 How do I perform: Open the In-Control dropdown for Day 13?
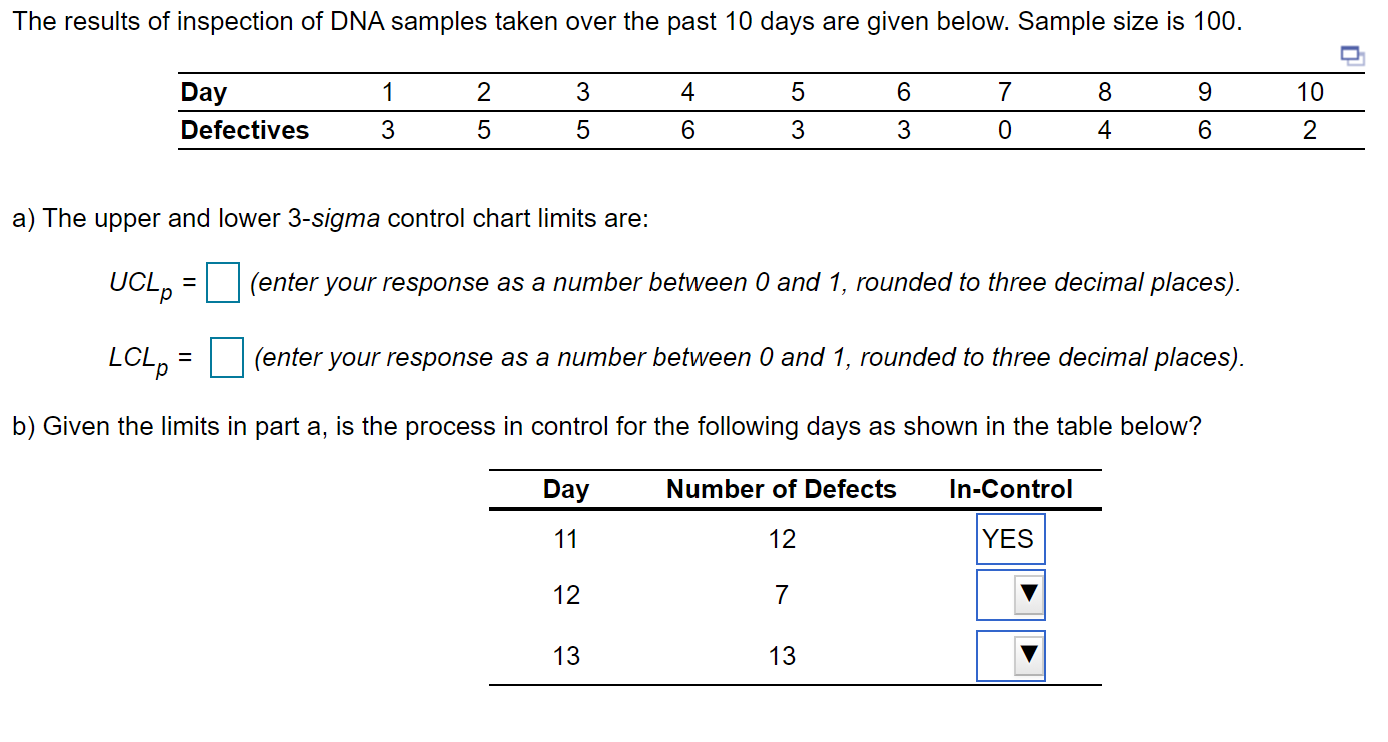click(x=1010, y=655)
